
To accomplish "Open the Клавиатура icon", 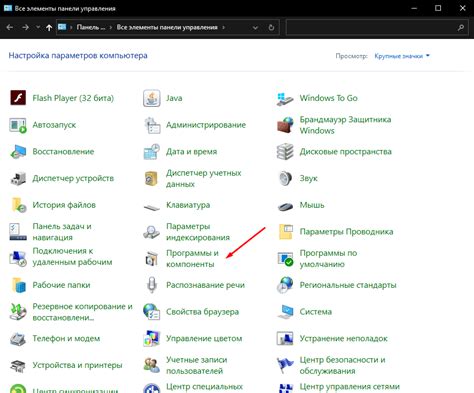I will 152,207.
